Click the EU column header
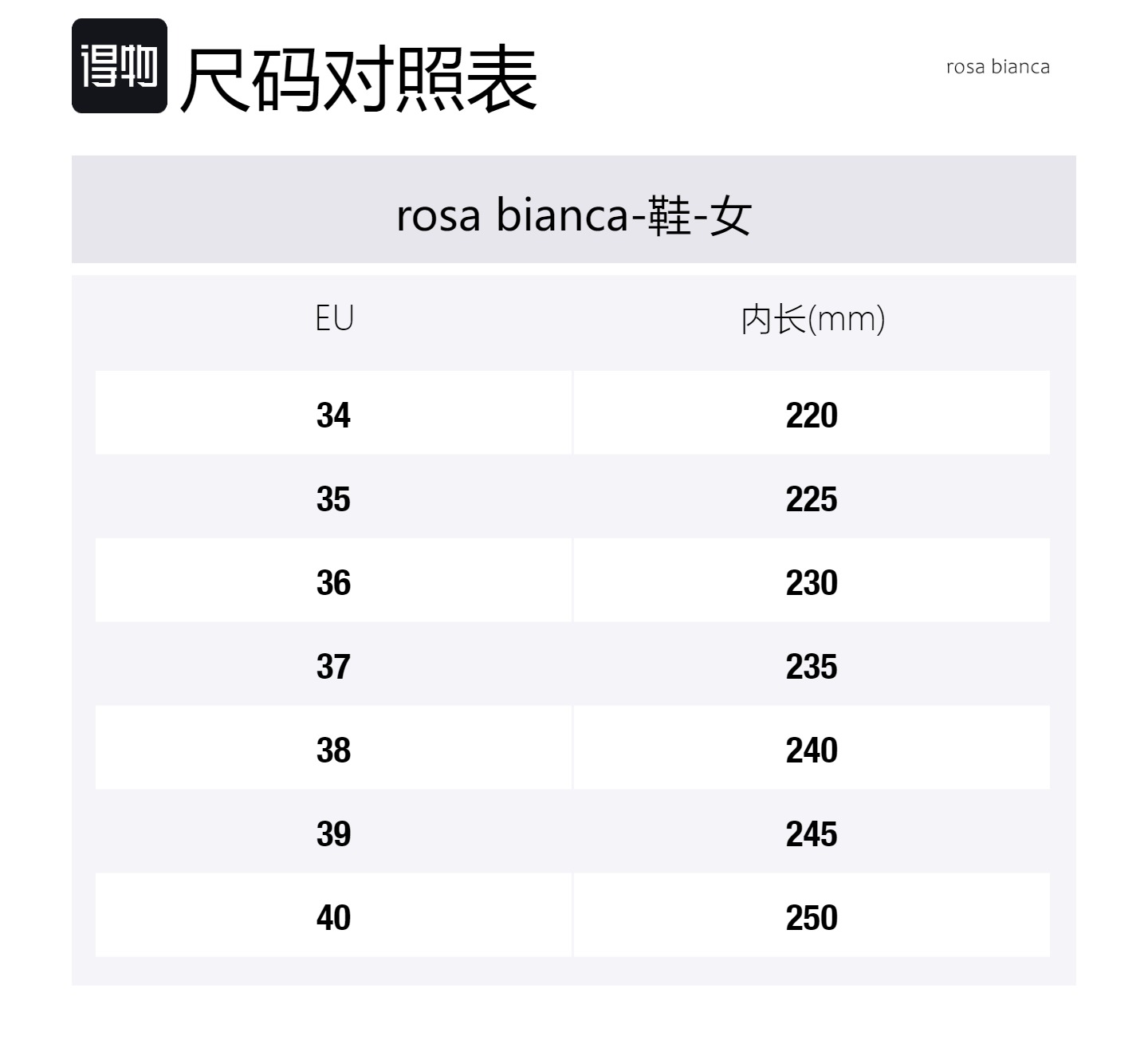This screenshot has width=1148, height=1048. (334, 318)
